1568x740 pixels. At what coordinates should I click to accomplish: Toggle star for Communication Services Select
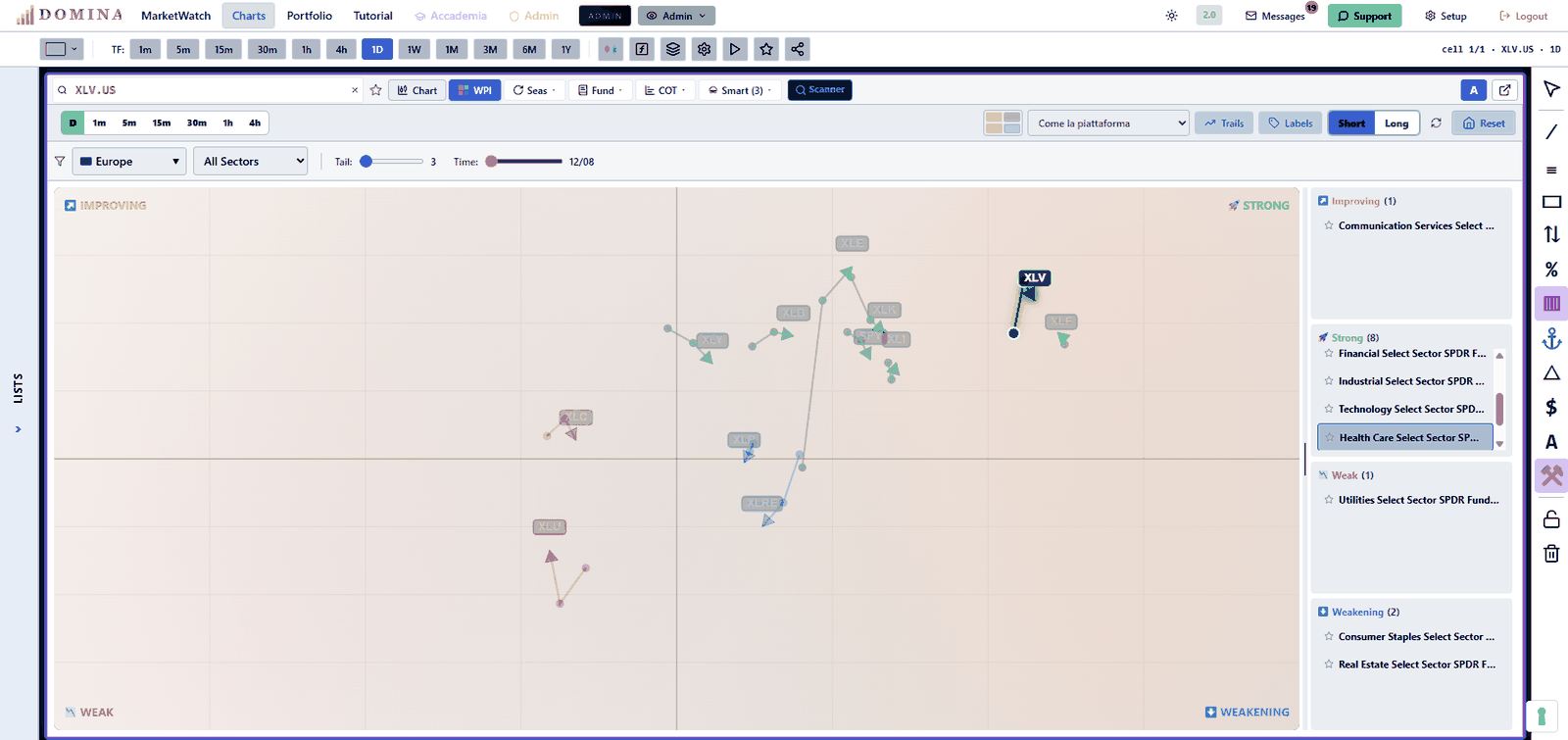[1329, 226]
